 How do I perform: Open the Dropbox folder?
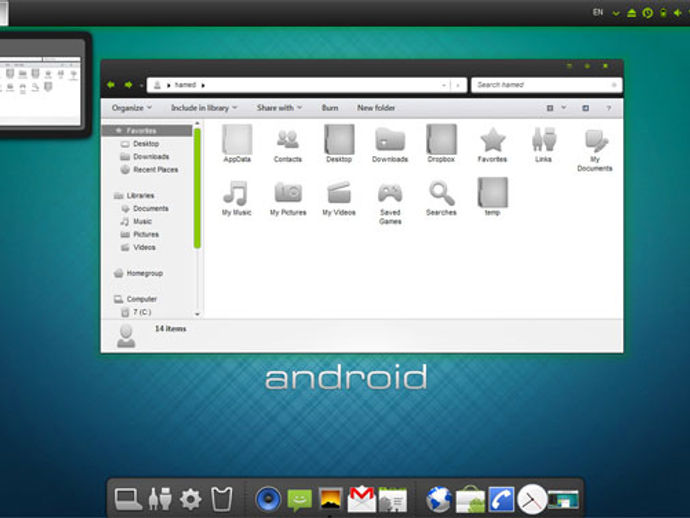click(441, 144)
